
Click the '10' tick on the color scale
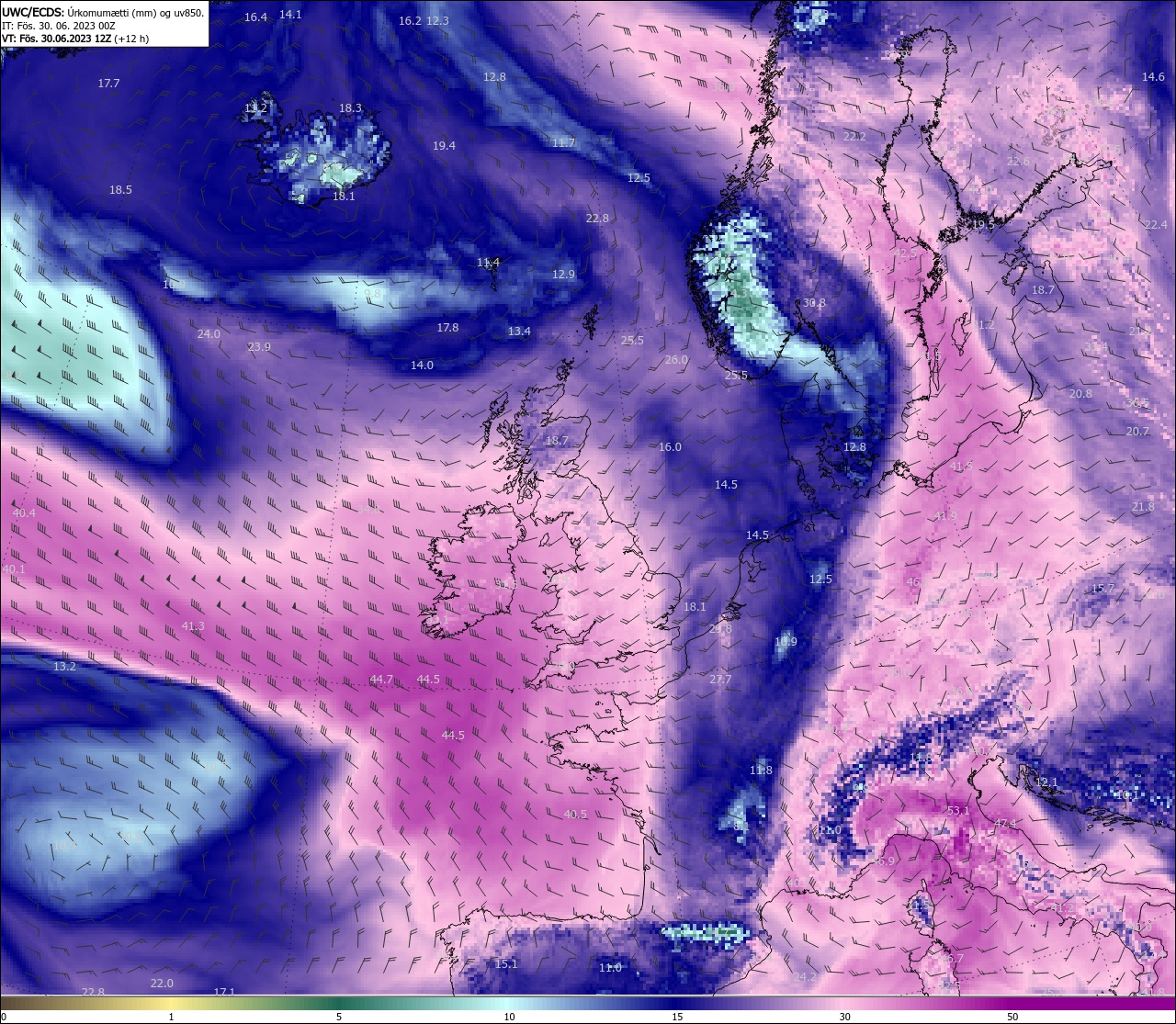pyautogui.click(x=509, y=1017)
